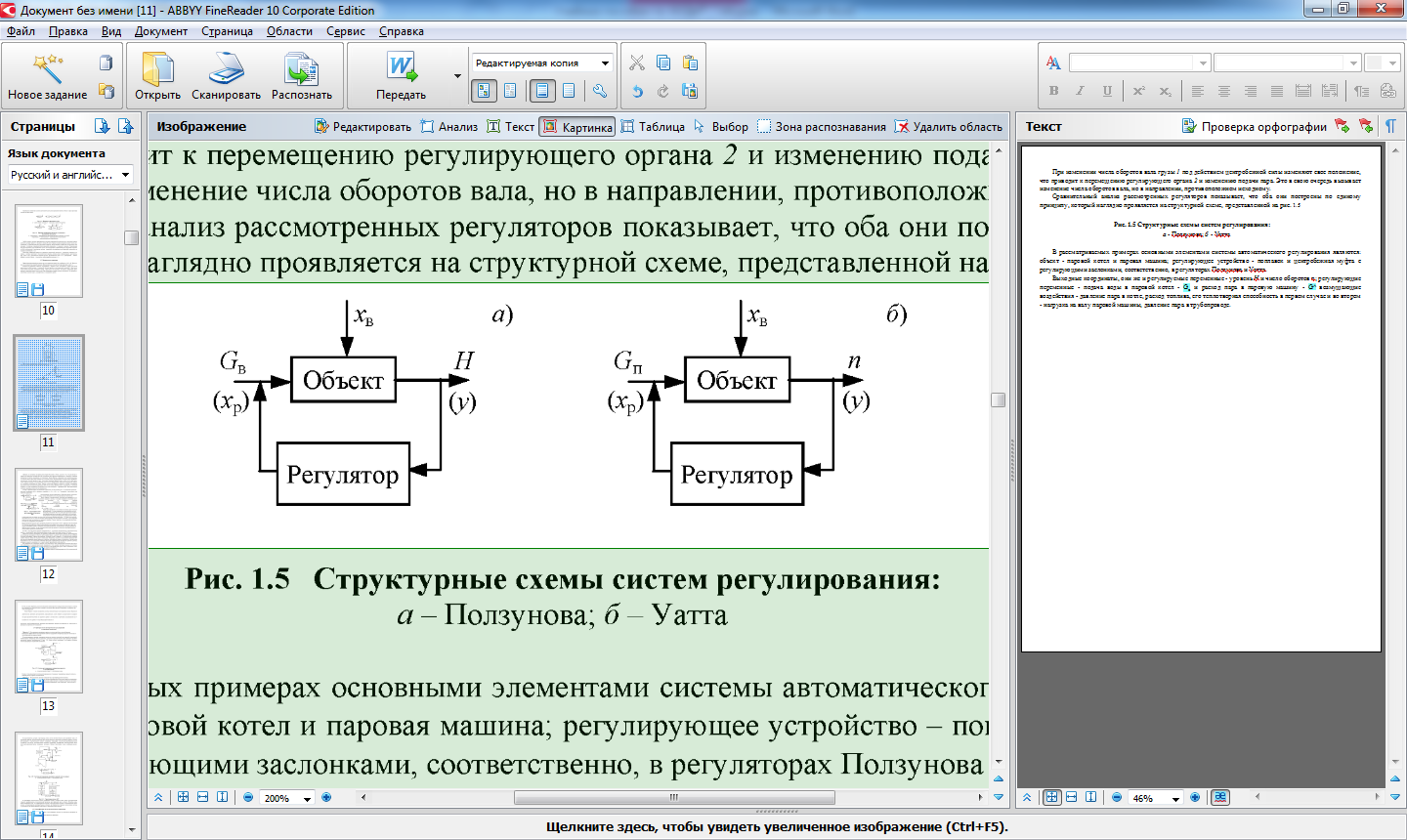Screen dimensions: 1407x840
Task: Select the Выбор pointer tool
Action: coord(720,126)
